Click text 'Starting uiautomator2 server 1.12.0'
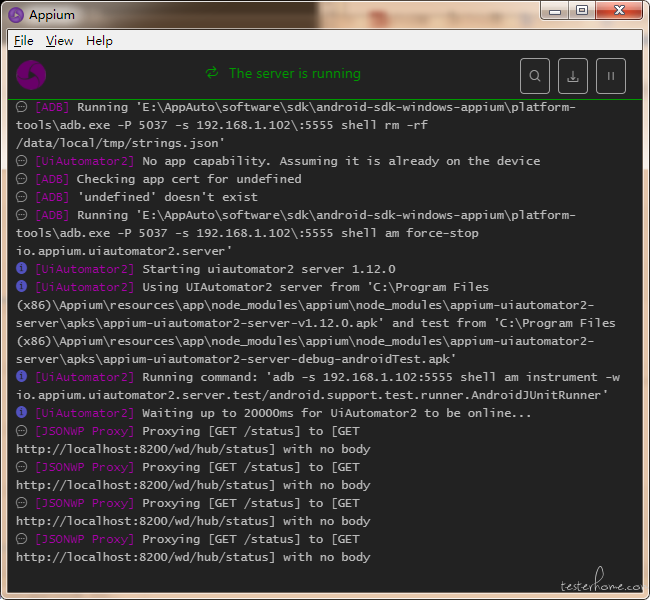The width and height of the screenshot is (650, 600). [269, 269]
